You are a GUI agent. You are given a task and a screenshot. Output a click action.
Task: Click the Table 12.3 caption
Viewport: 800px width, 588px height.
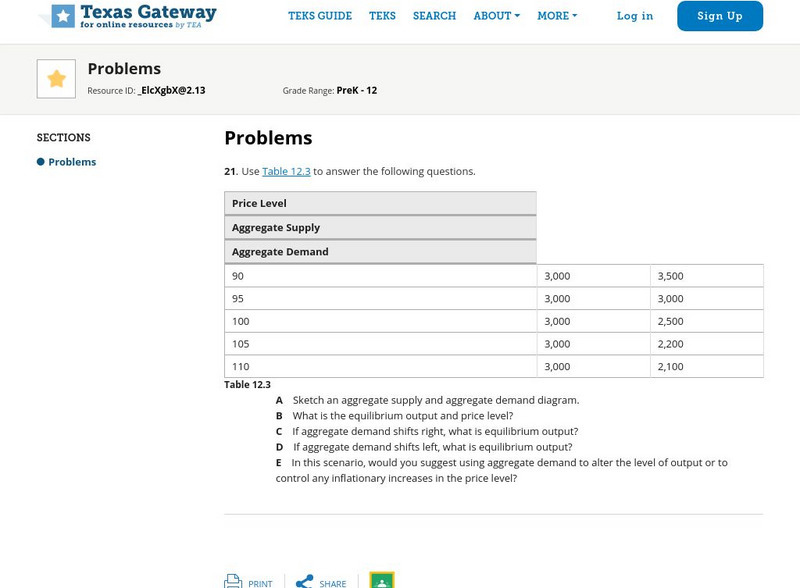247,384
